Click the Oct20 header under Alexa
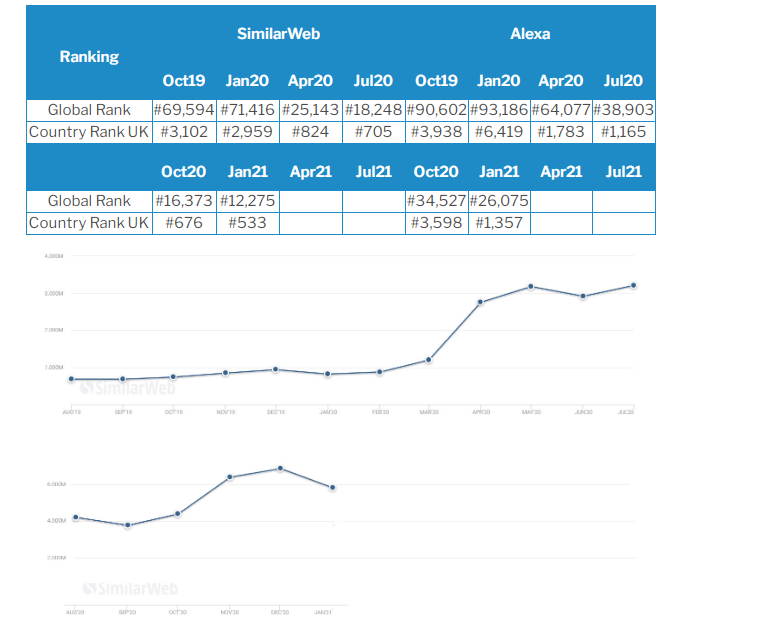The image size is (771, 623). click(x=436, y=172)
